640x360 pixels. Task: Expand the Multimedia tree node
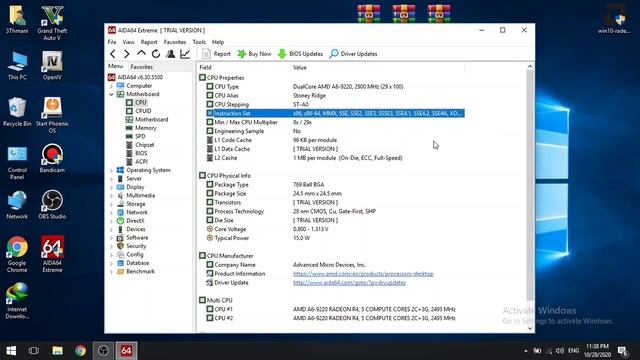point(111,196)
